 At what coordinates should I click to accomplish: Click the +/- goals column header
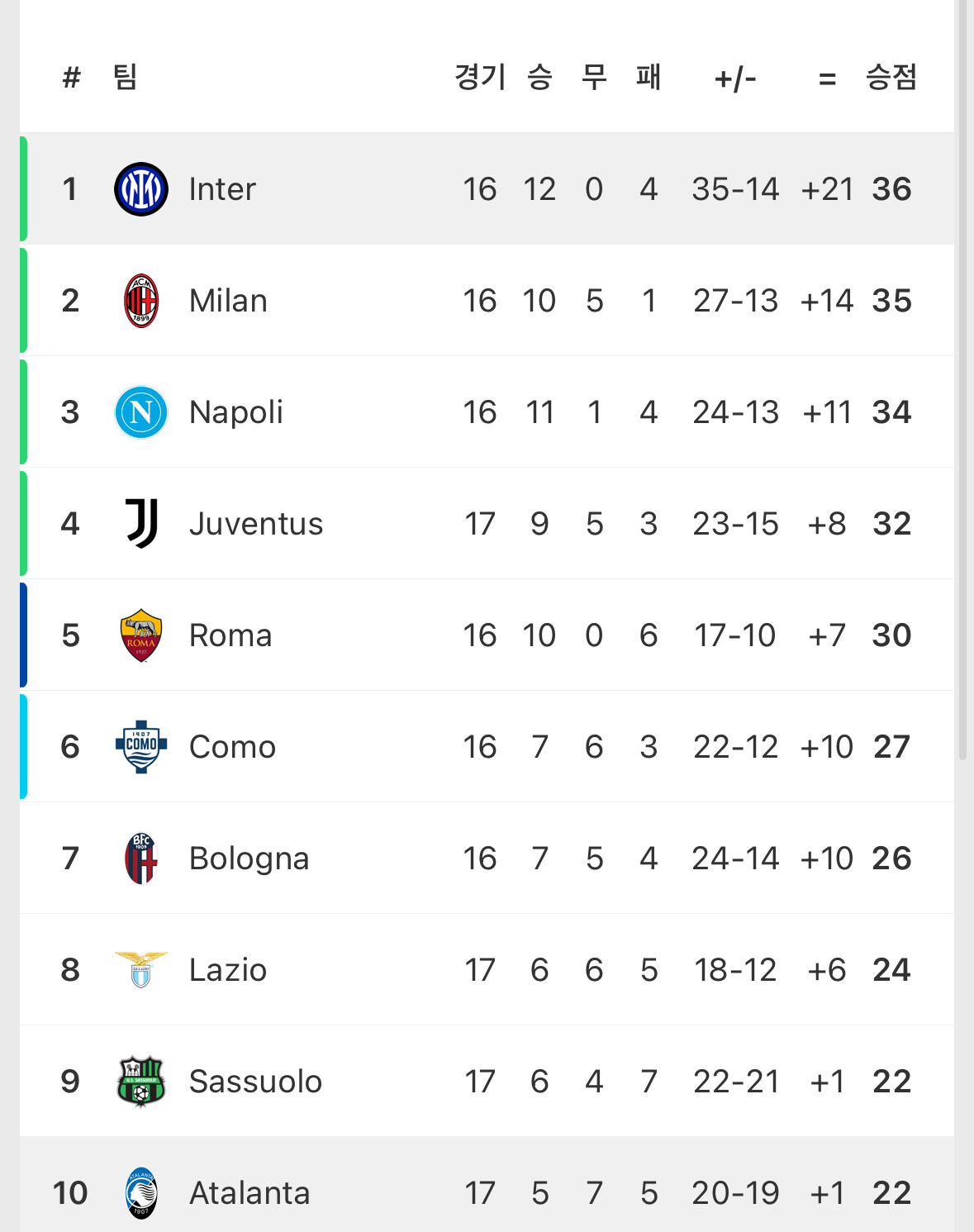click(x=735, y=79)
